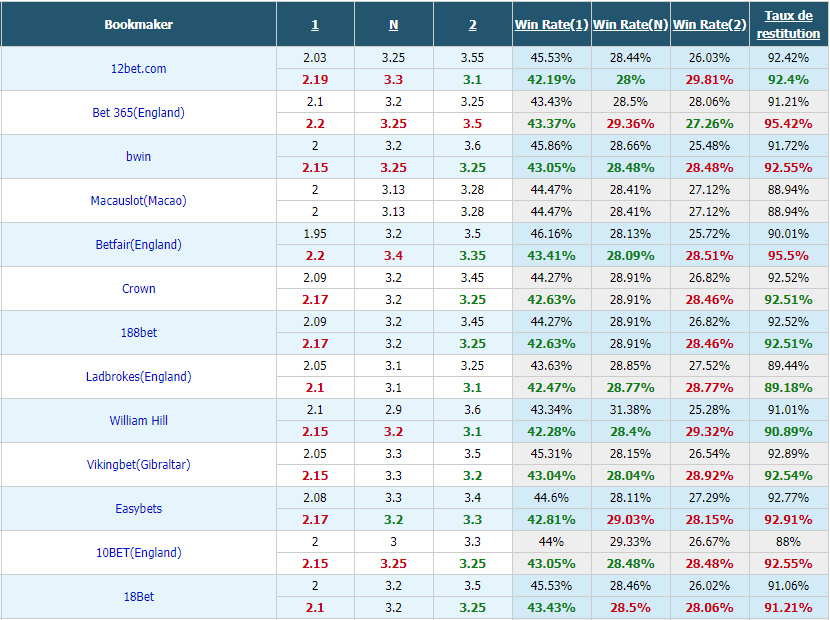Click the bwin bookmaker link
Image resolution: width=830 pixels, height=620 pixels.
pyautogui.click(x=138, y=157)
